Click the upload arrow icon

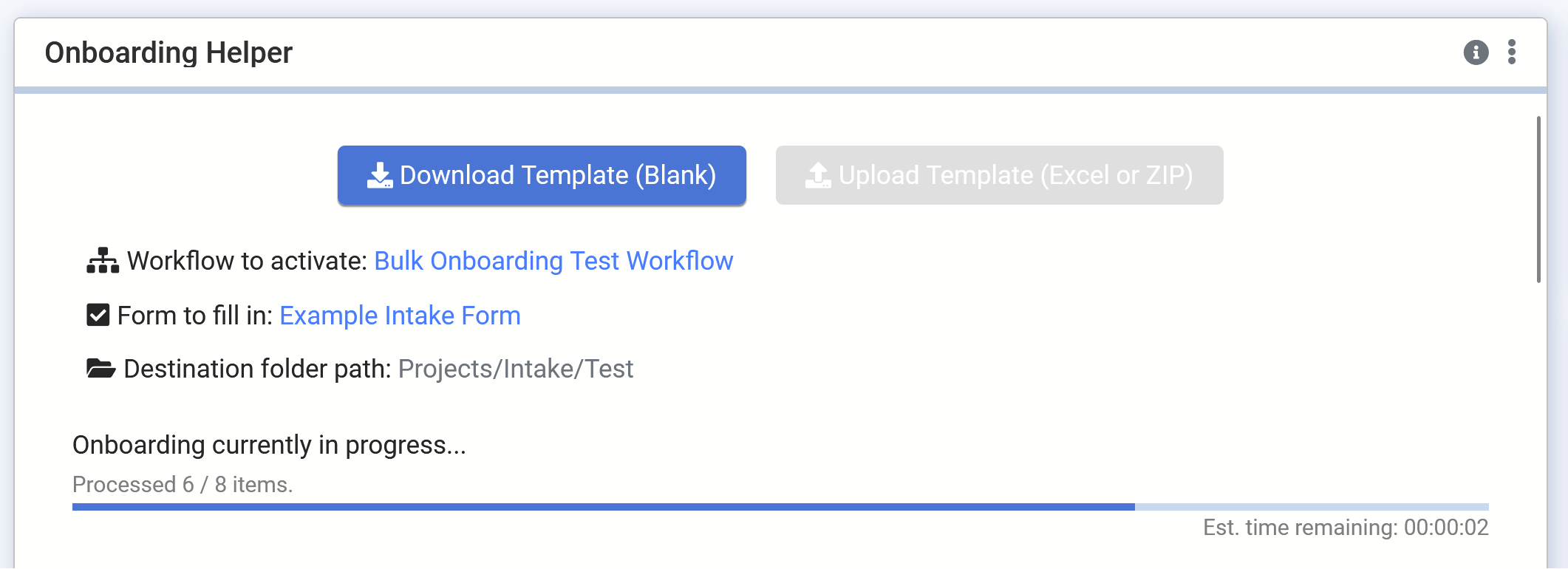coord(818,175)
